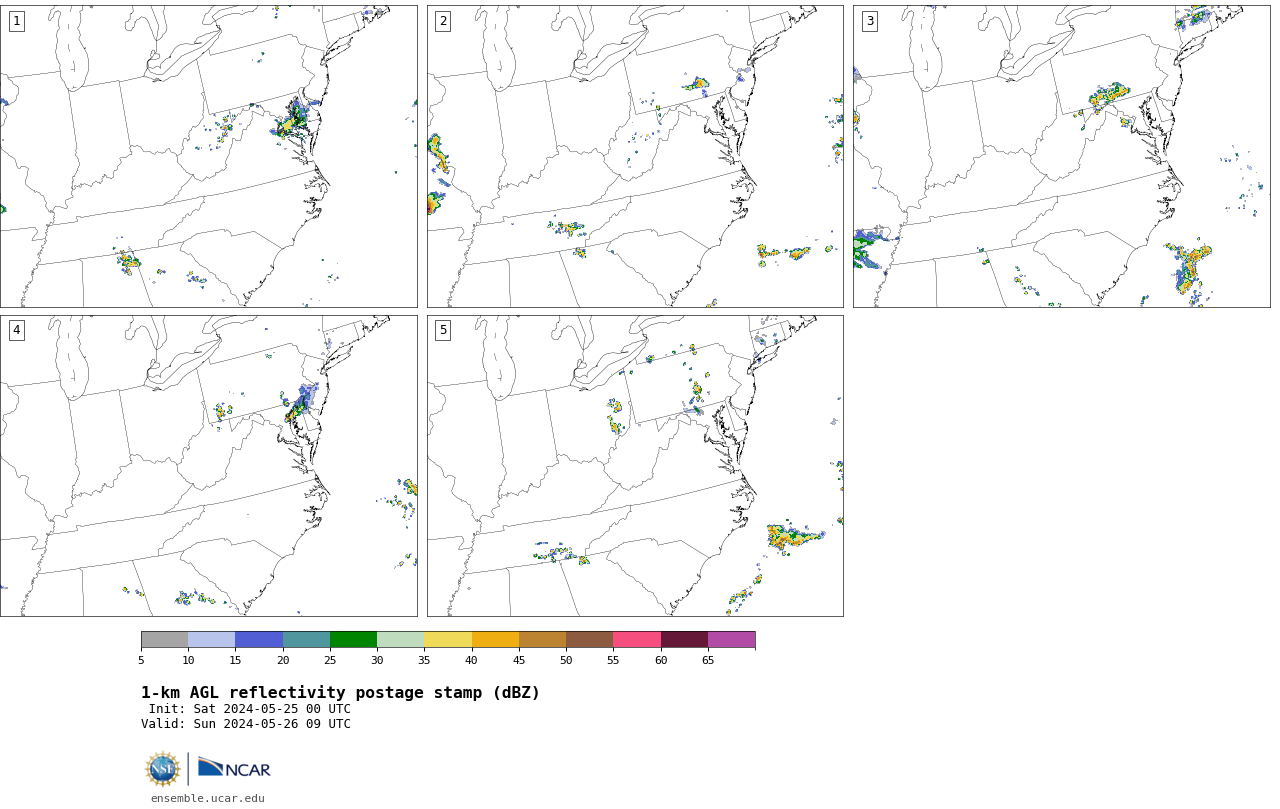Image resolution: width=1280 pixels, height=809 pixels.
Task: Click the purple 65+ dBZ swatch
Action: [x=731, y=640]
